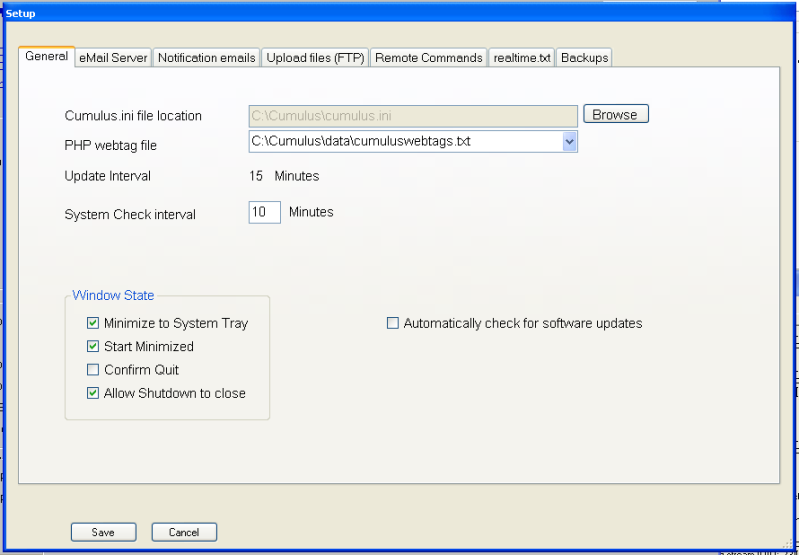
Task: Expand the PHP webtag file dropdown arrow
Action: (569, 142)
